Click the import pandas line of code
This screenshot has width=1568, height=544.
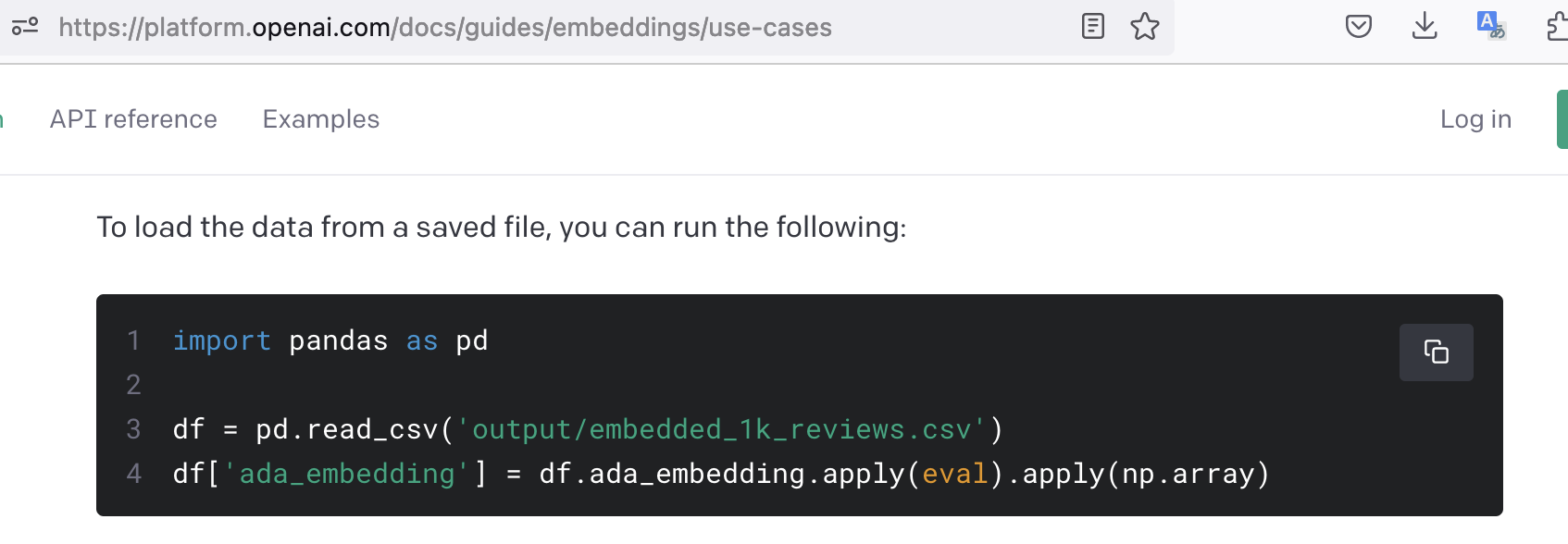tap(330, 340)
